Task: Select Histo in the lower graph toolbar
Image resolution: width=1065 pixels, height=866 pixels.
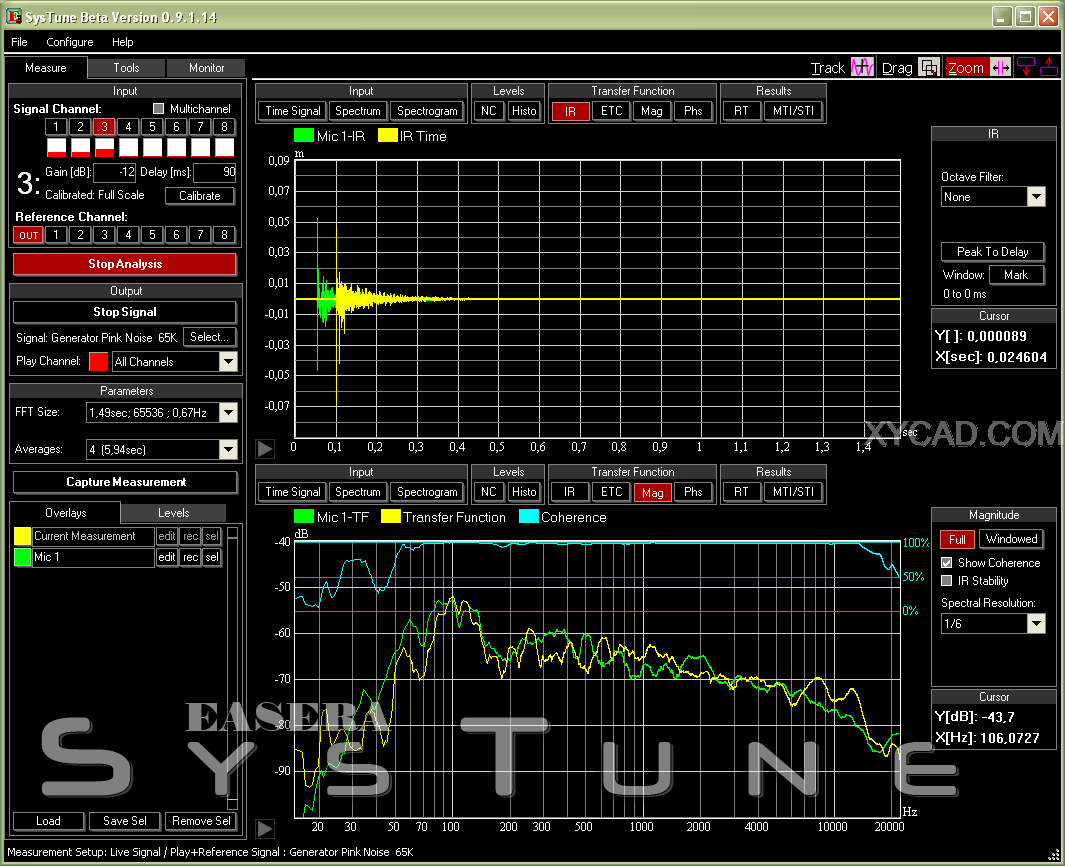Action: [x=524, y=492]
